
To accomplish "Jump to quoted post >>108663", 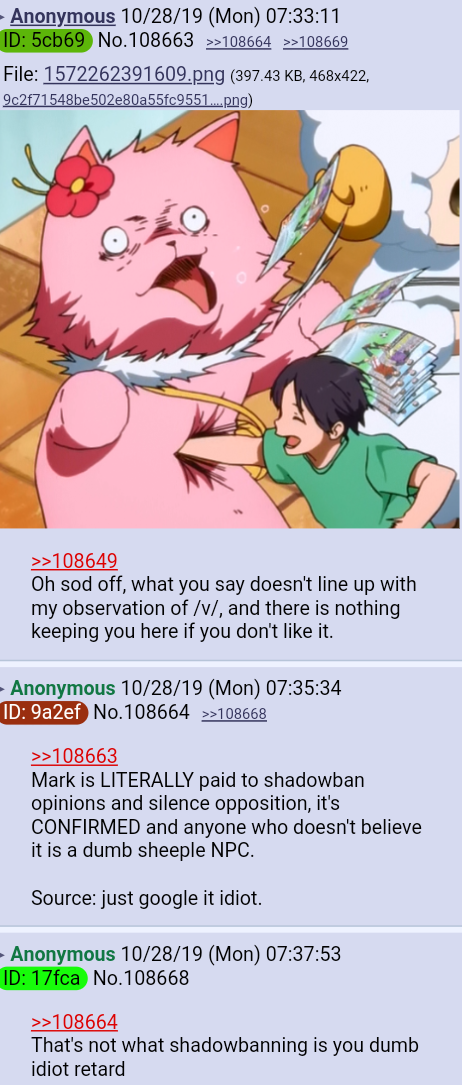I will pos(75,756).
